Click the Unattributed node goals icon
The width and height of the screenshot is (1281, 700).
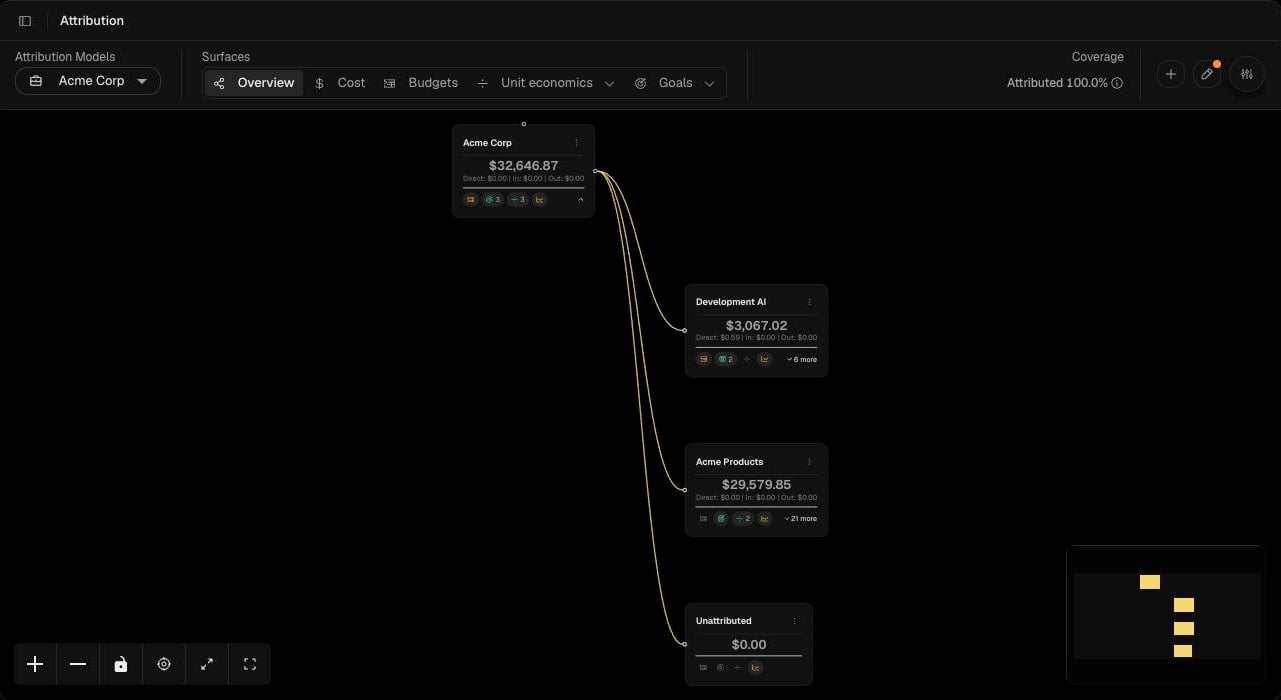click(x=720, y=667)
